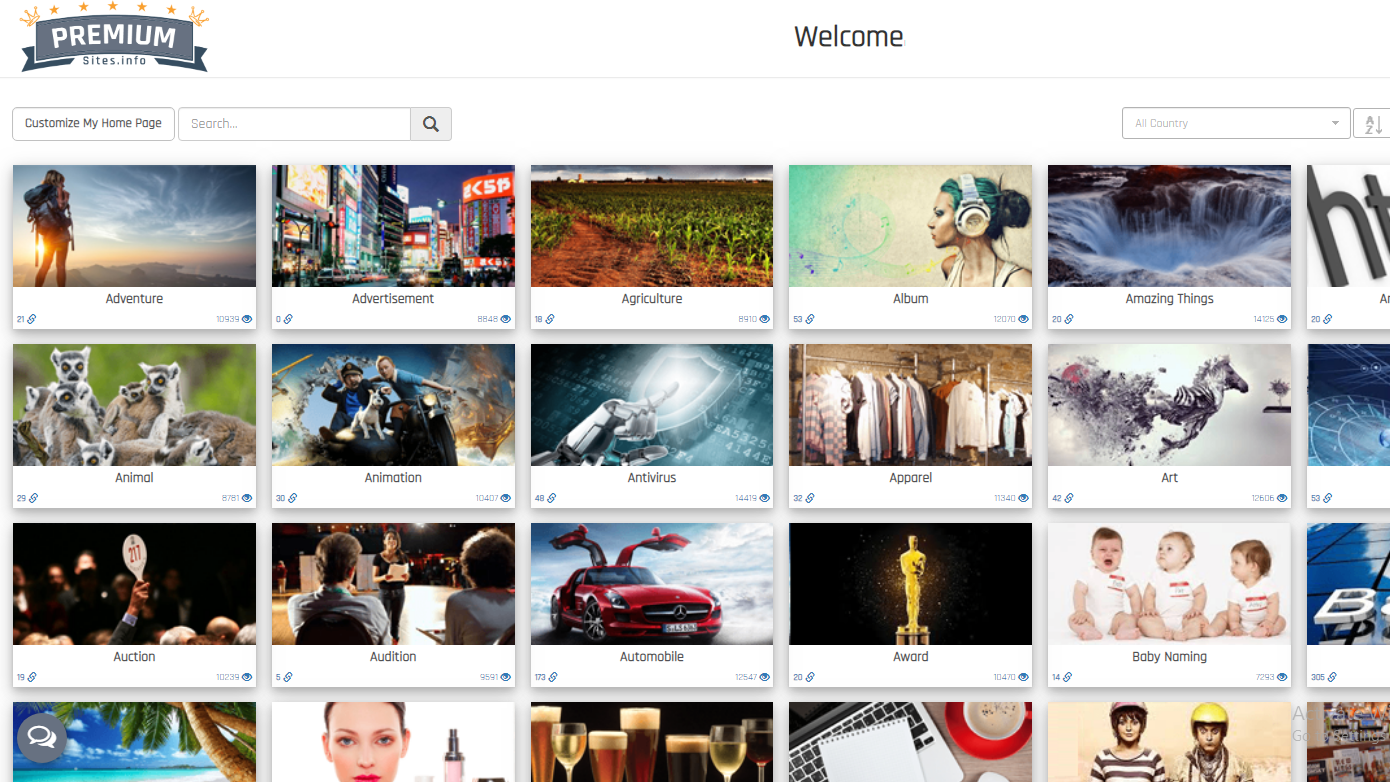Click the eye icon on the Auction card
This screenshot has height=782, width=1390.
247,677
